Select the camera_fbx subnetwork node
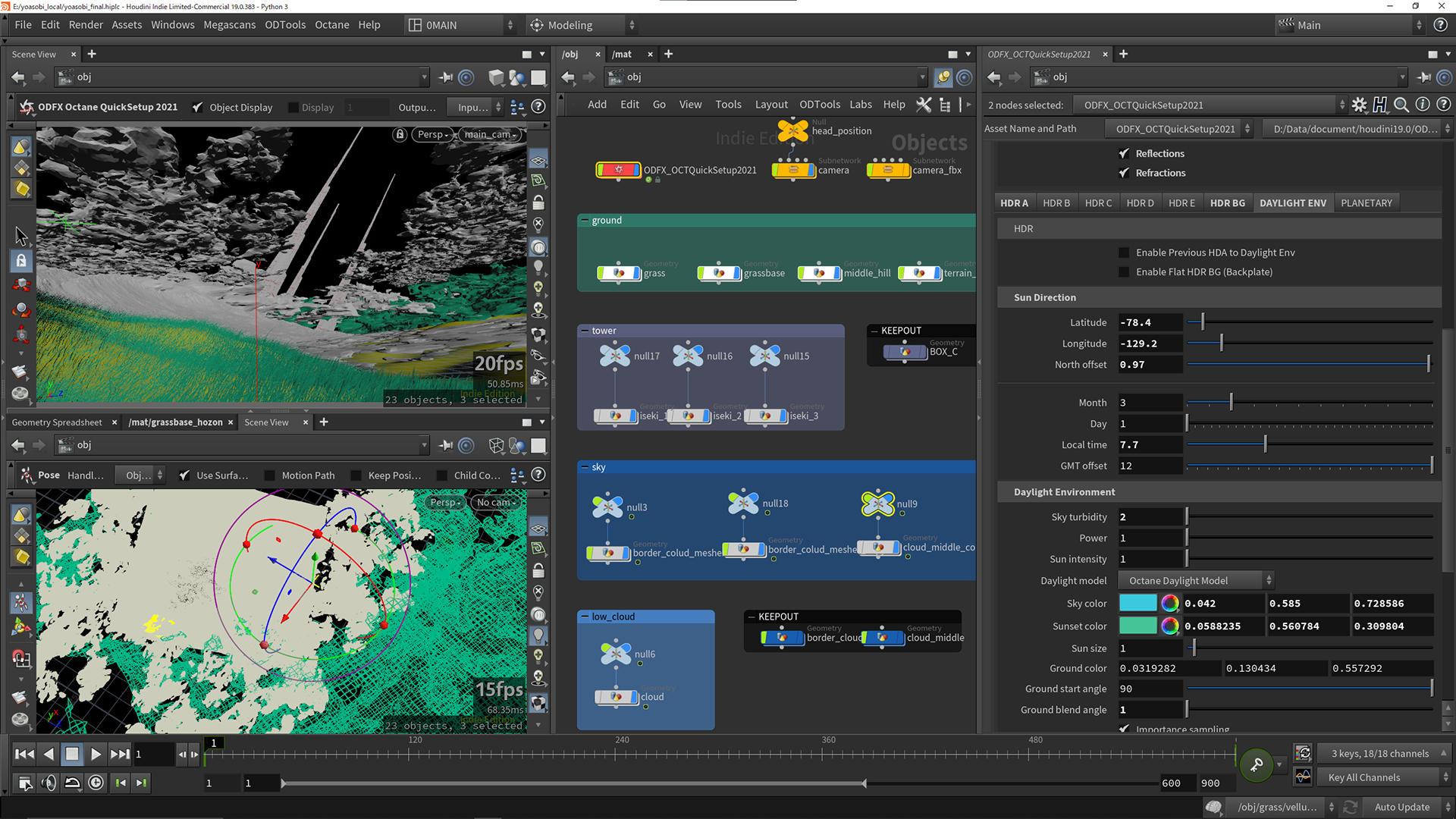Screen dimensions: 1456x819 coord(888,170)
